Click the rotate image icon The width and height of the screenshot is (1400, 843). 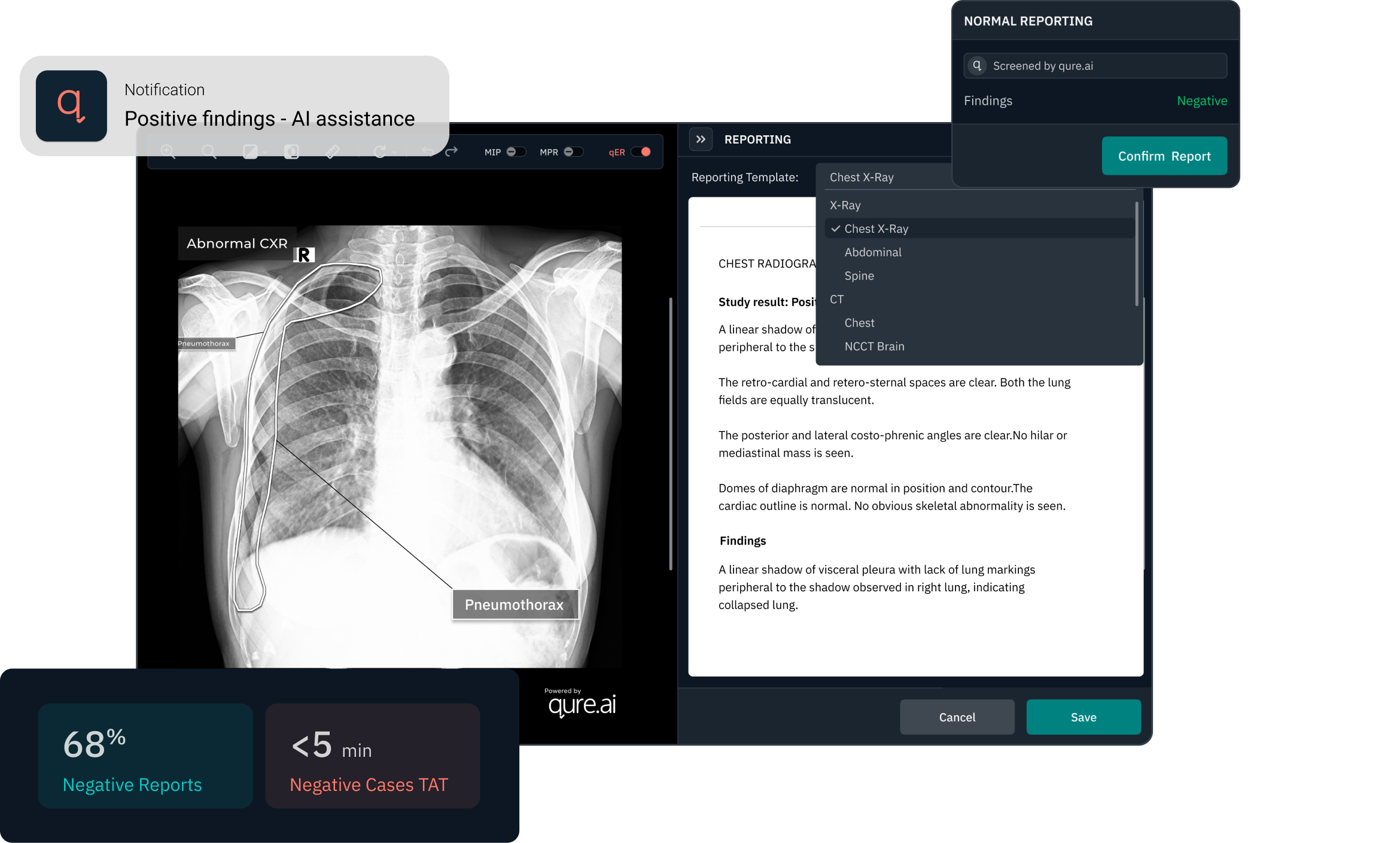click(379, 151)
